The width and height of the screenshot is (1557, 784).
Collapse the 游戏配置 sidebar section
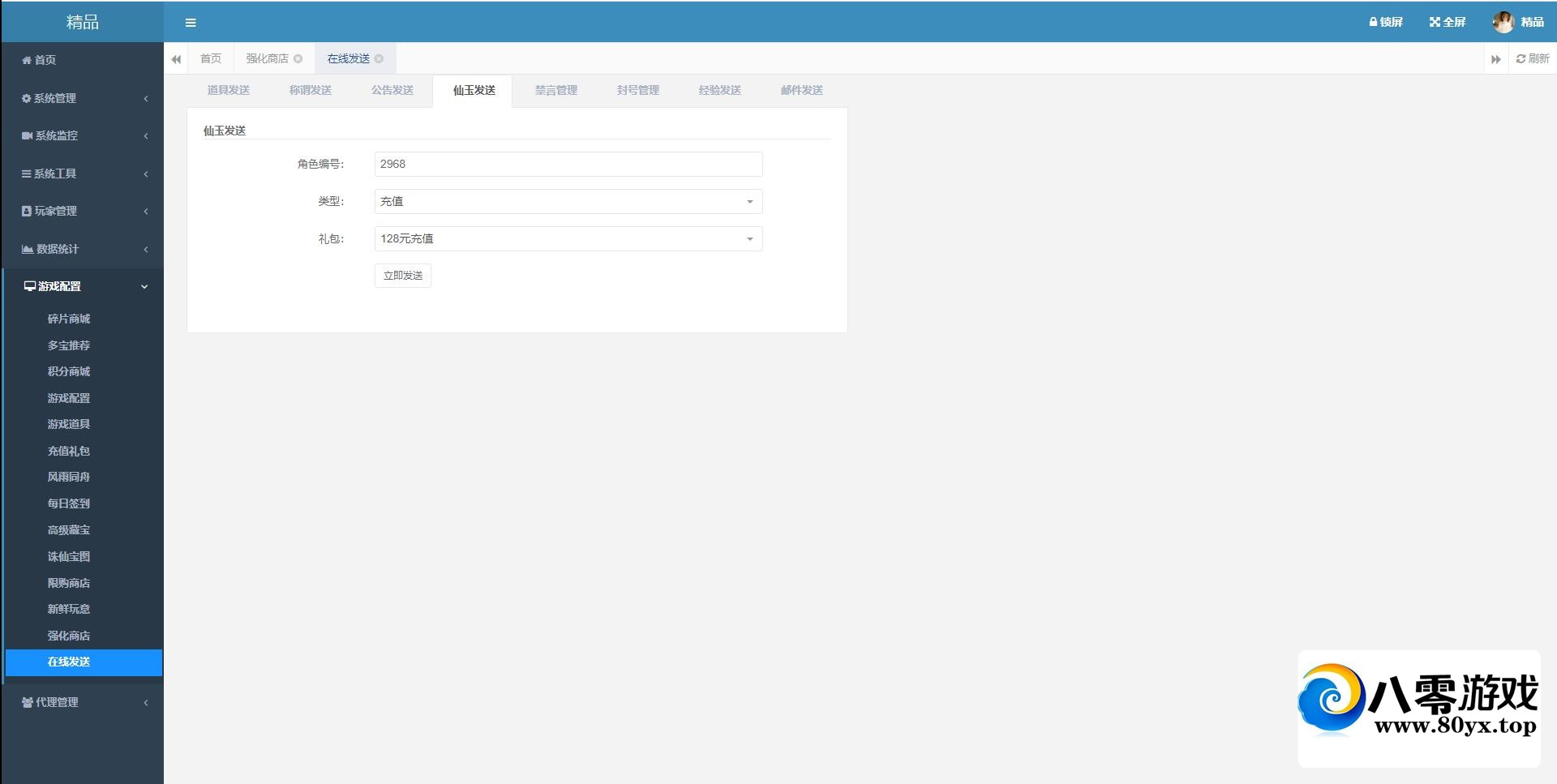81,286
